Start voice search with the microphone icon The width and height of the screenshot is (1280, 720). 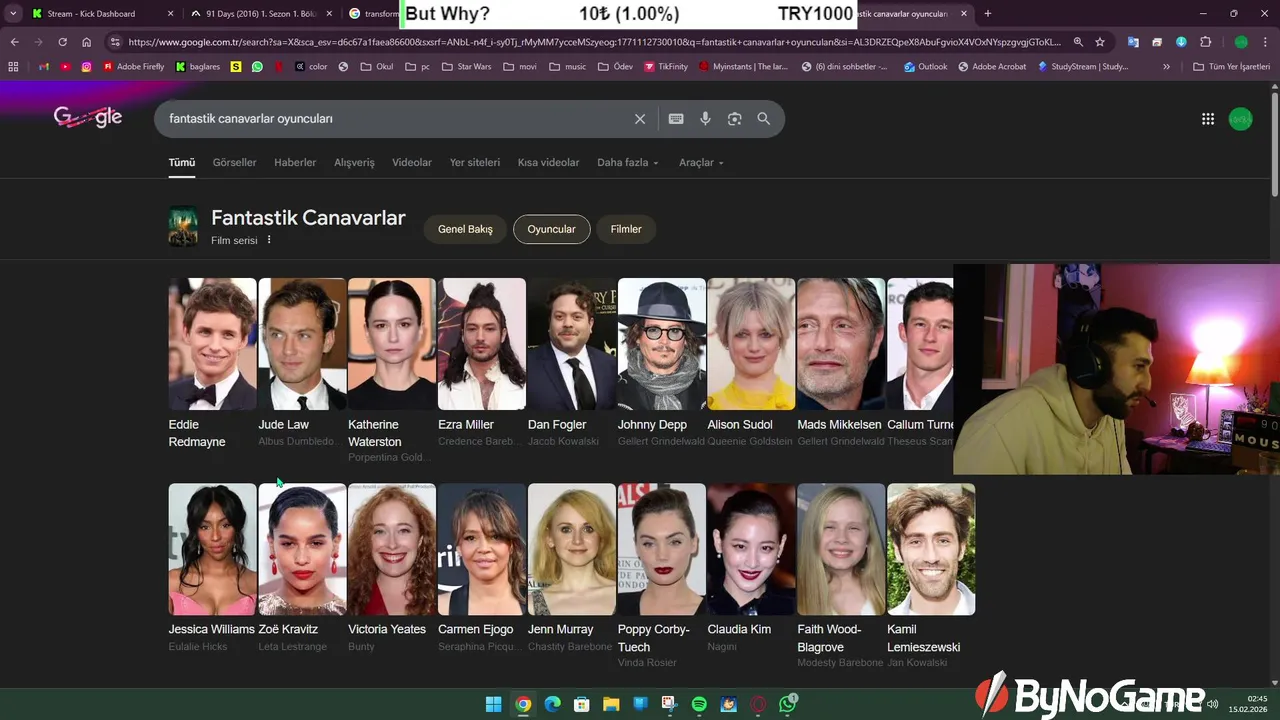[705, 119]
